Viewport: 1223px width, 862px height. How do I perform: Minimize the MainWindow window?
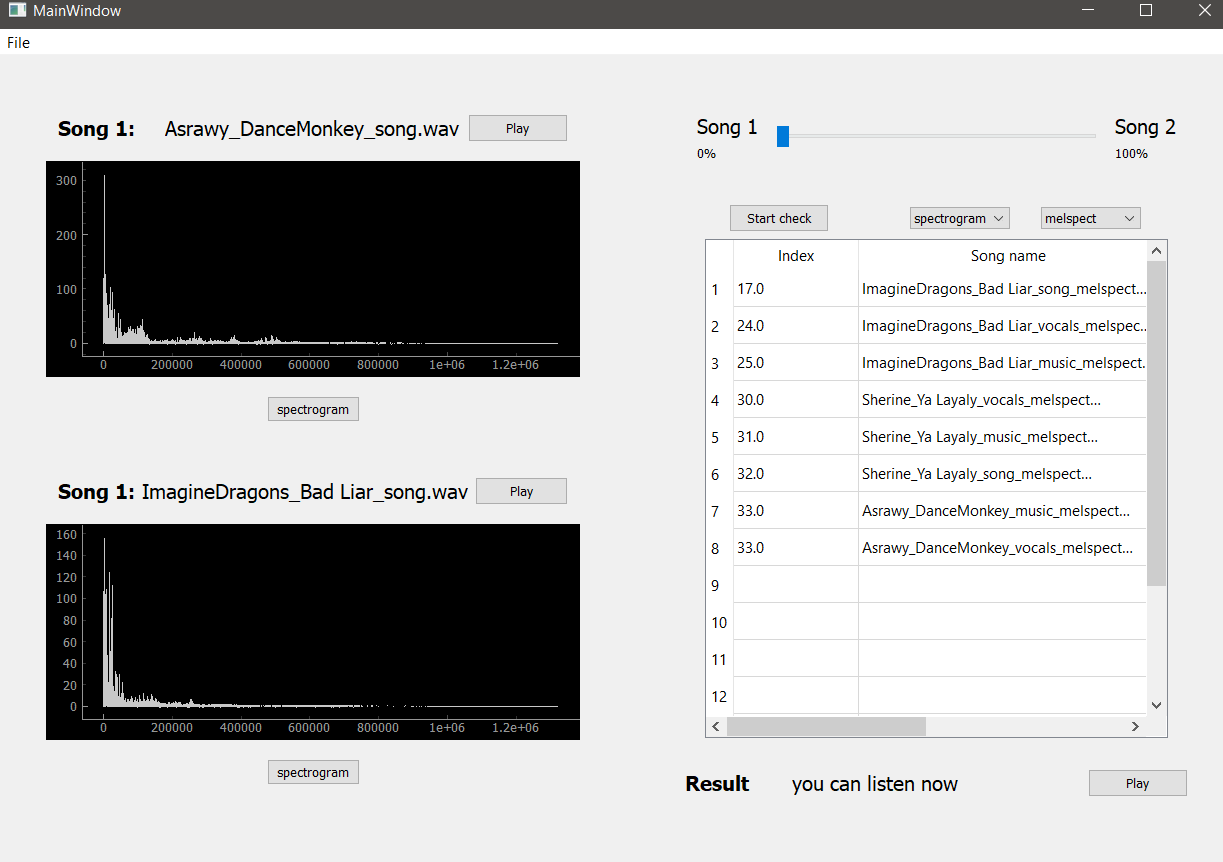(1088, 11)
